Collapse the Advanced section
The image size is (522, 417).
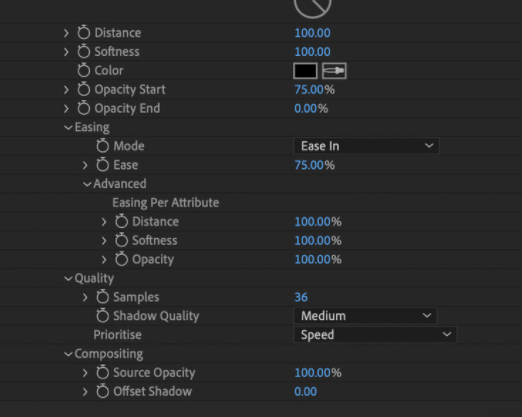pyautogui.click(x=87, y=184)
